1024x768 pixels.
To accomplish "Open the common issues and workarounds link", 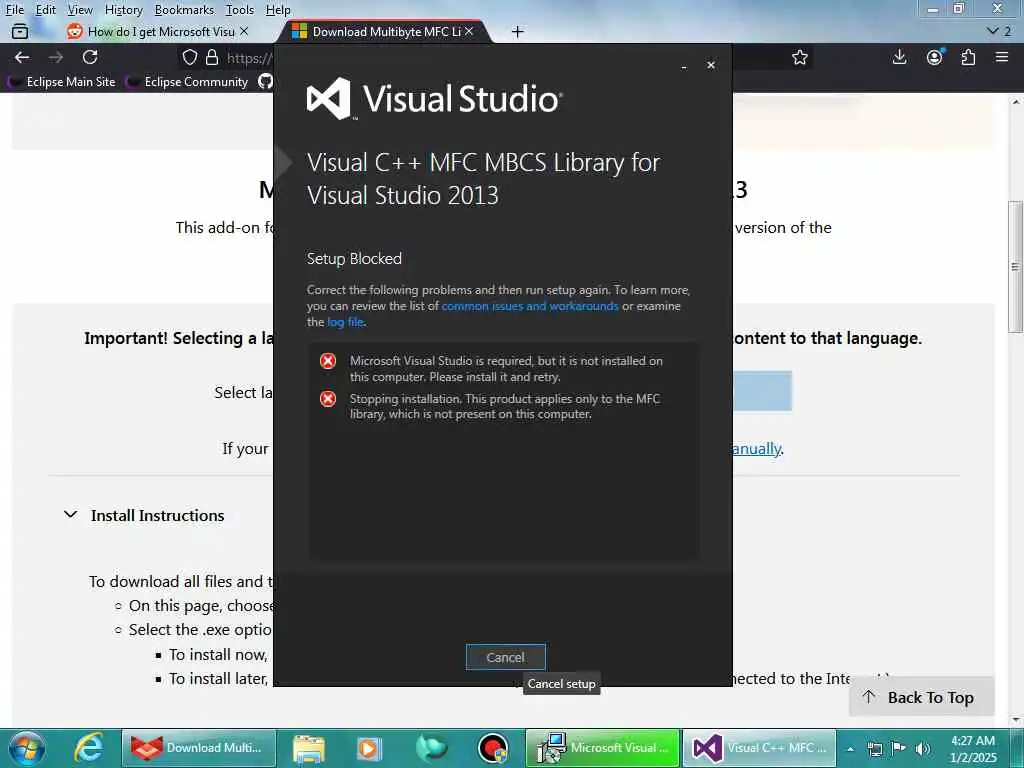I will [530, 306].
